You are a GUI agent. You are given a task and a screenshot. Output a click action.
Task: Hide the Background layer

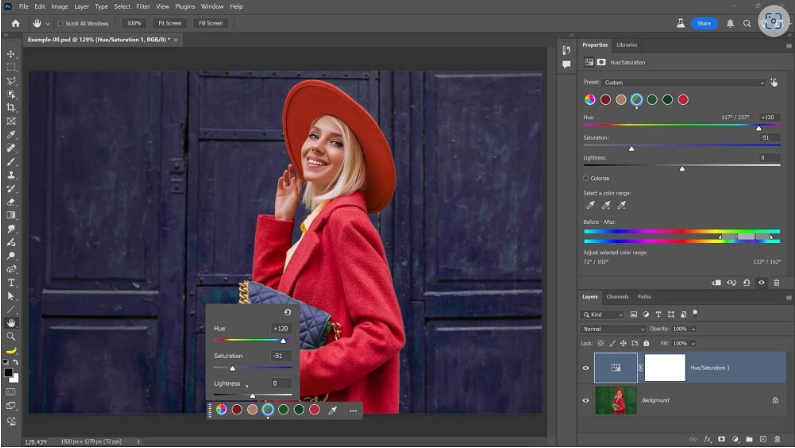coord(586,400)
